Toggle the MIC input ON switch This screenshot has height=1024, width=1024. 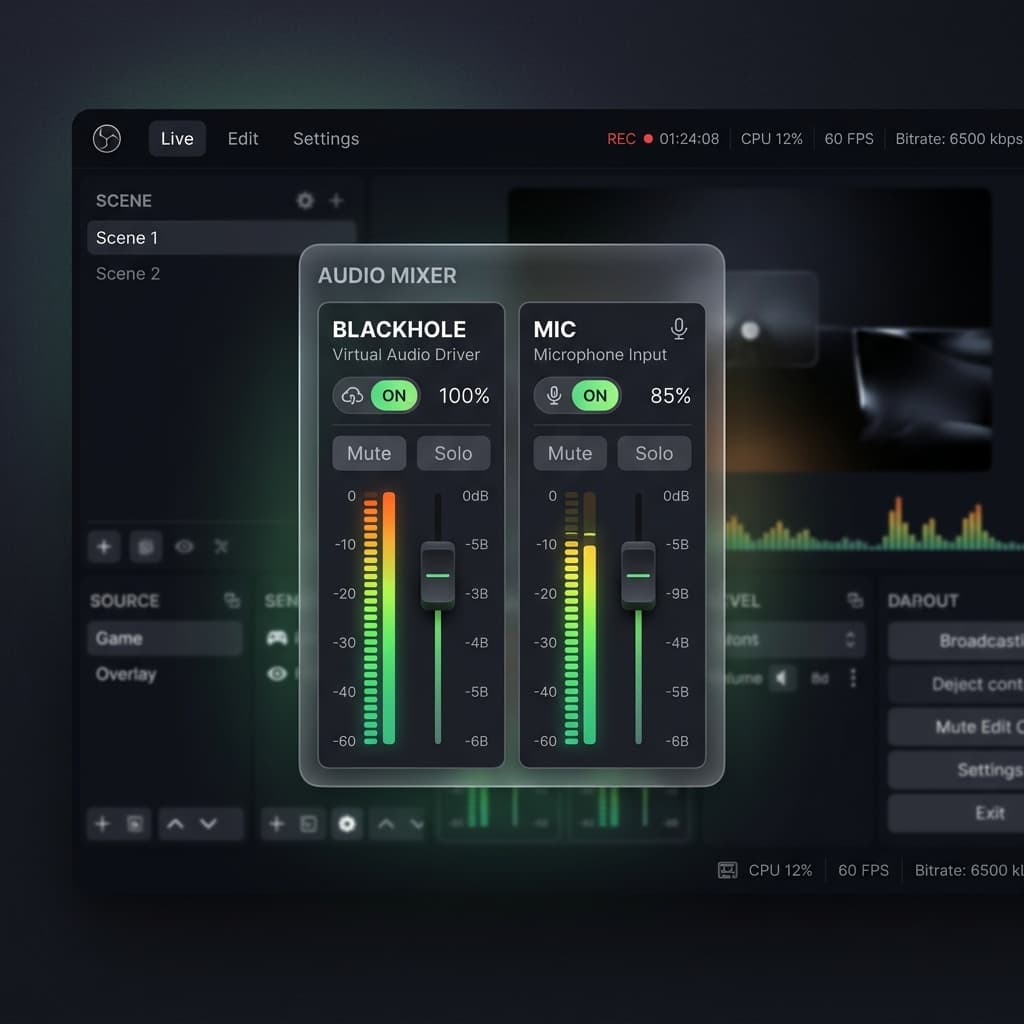pos(593,396)
